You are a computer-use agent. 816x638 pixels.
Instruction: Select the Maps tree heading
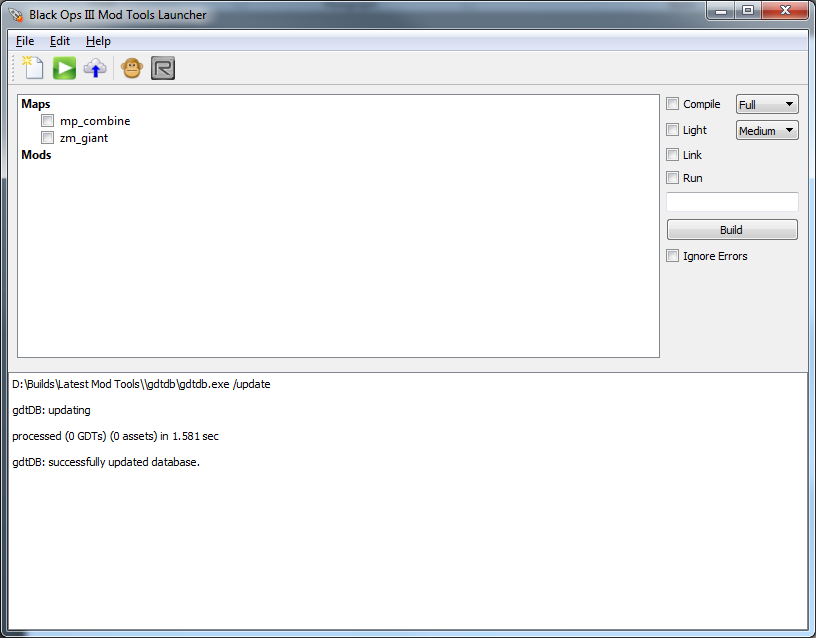(36, 104)
